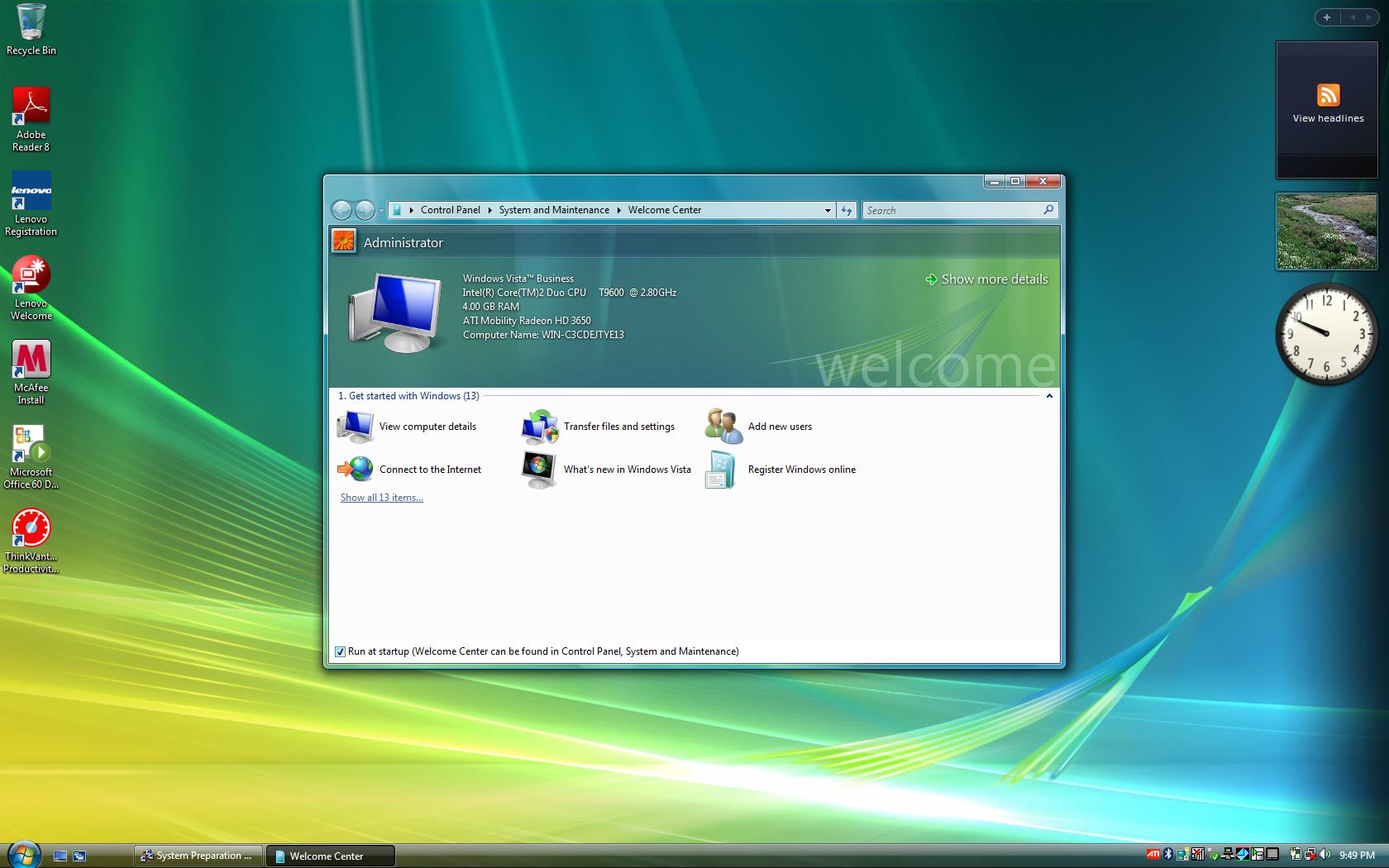Click the ATI Mobility Radeon HD 3650 text

tap(527, 321)
